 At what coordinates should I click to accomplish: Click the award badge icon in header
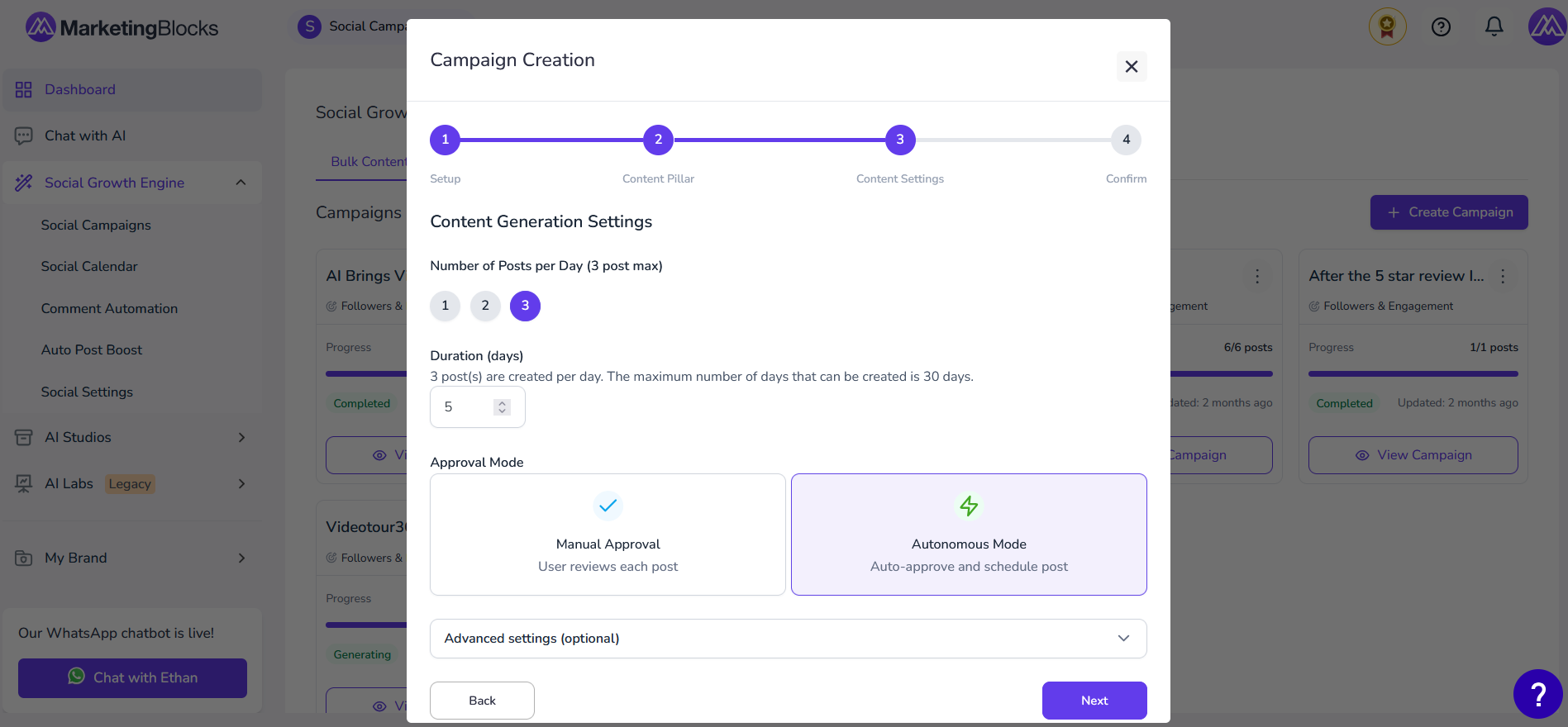coord(1387,27)
